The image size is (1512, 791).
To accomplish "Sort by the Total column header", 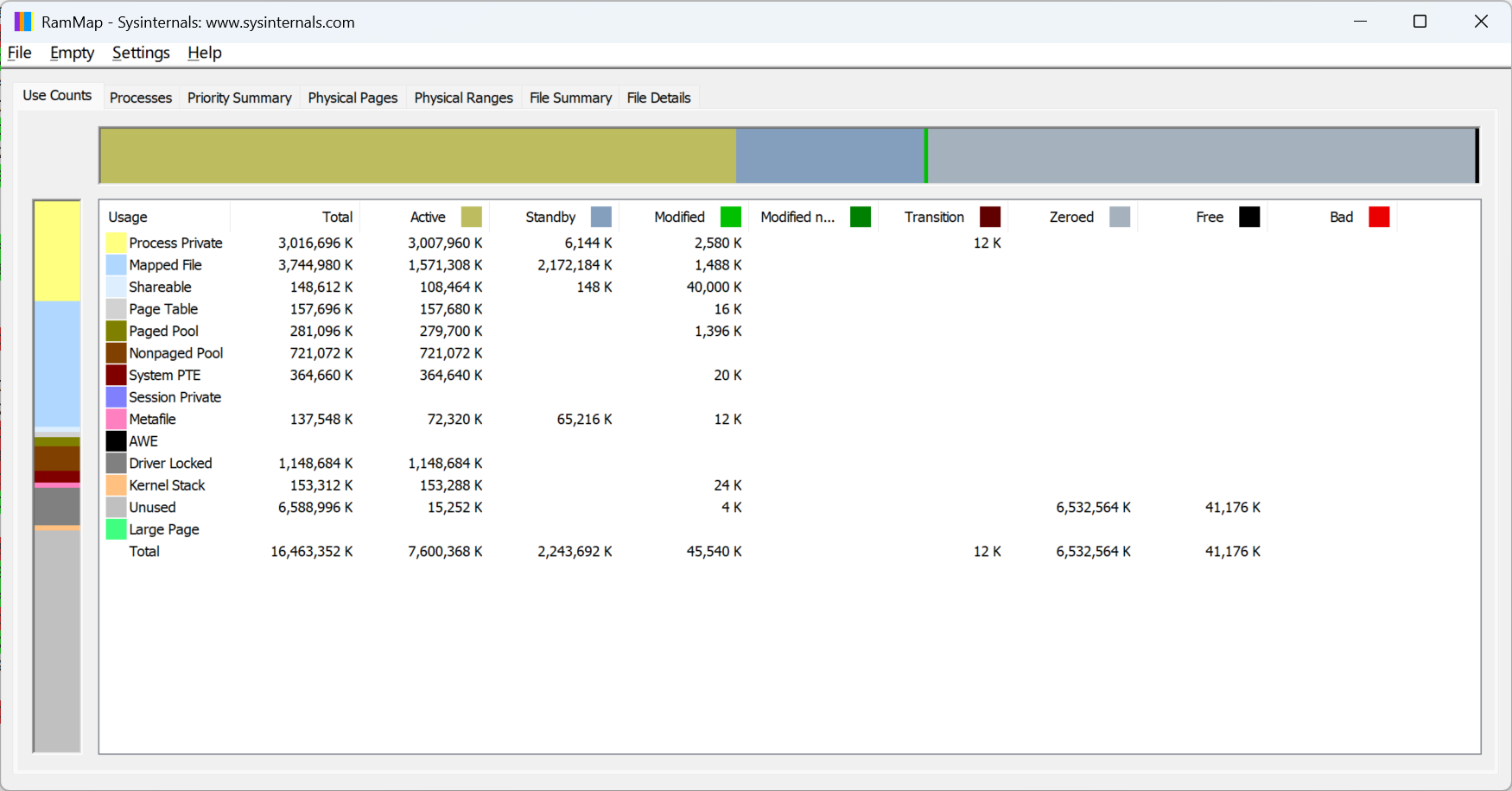I will point(295,217).
